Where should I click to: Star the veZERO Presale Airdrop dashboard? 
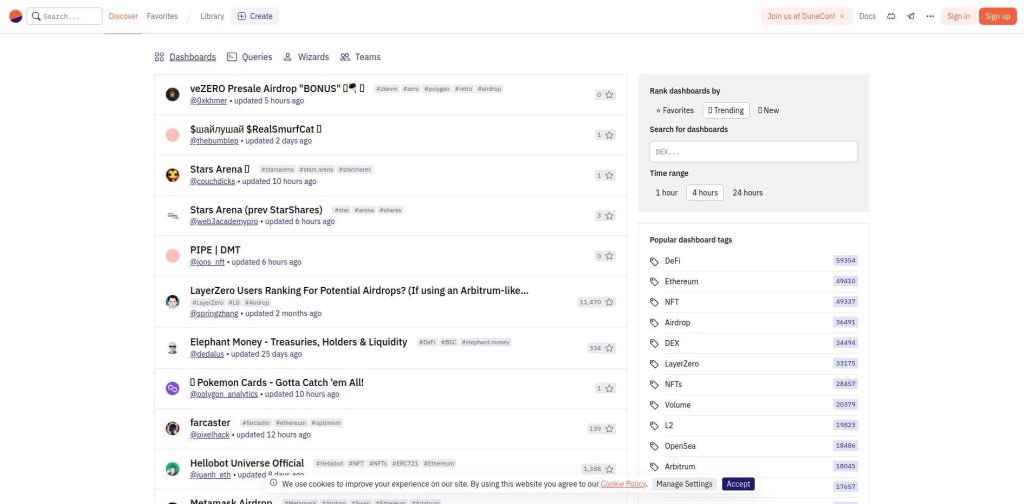[x=609, y=95]
